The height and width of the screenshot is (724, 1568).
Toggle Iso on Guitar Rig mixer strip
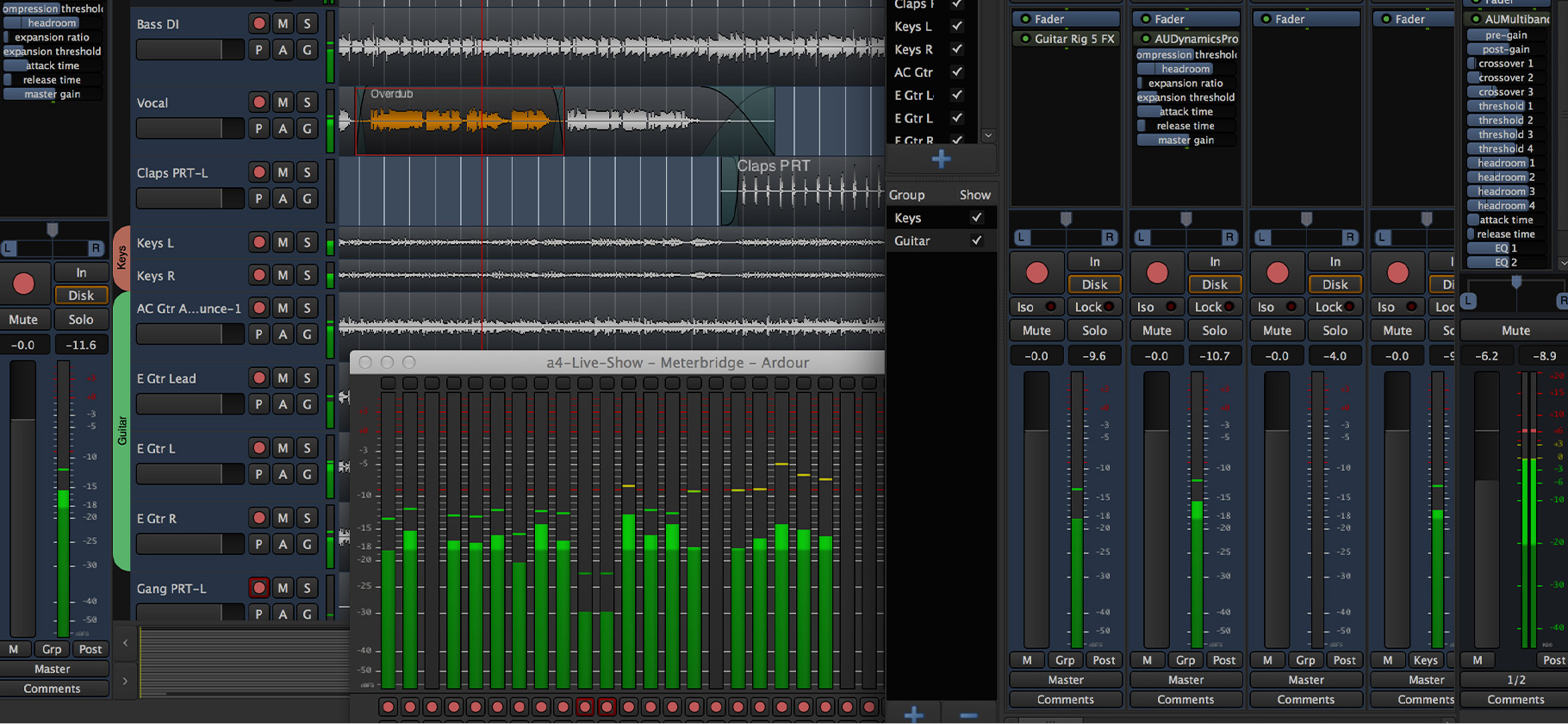[1036, 307]
